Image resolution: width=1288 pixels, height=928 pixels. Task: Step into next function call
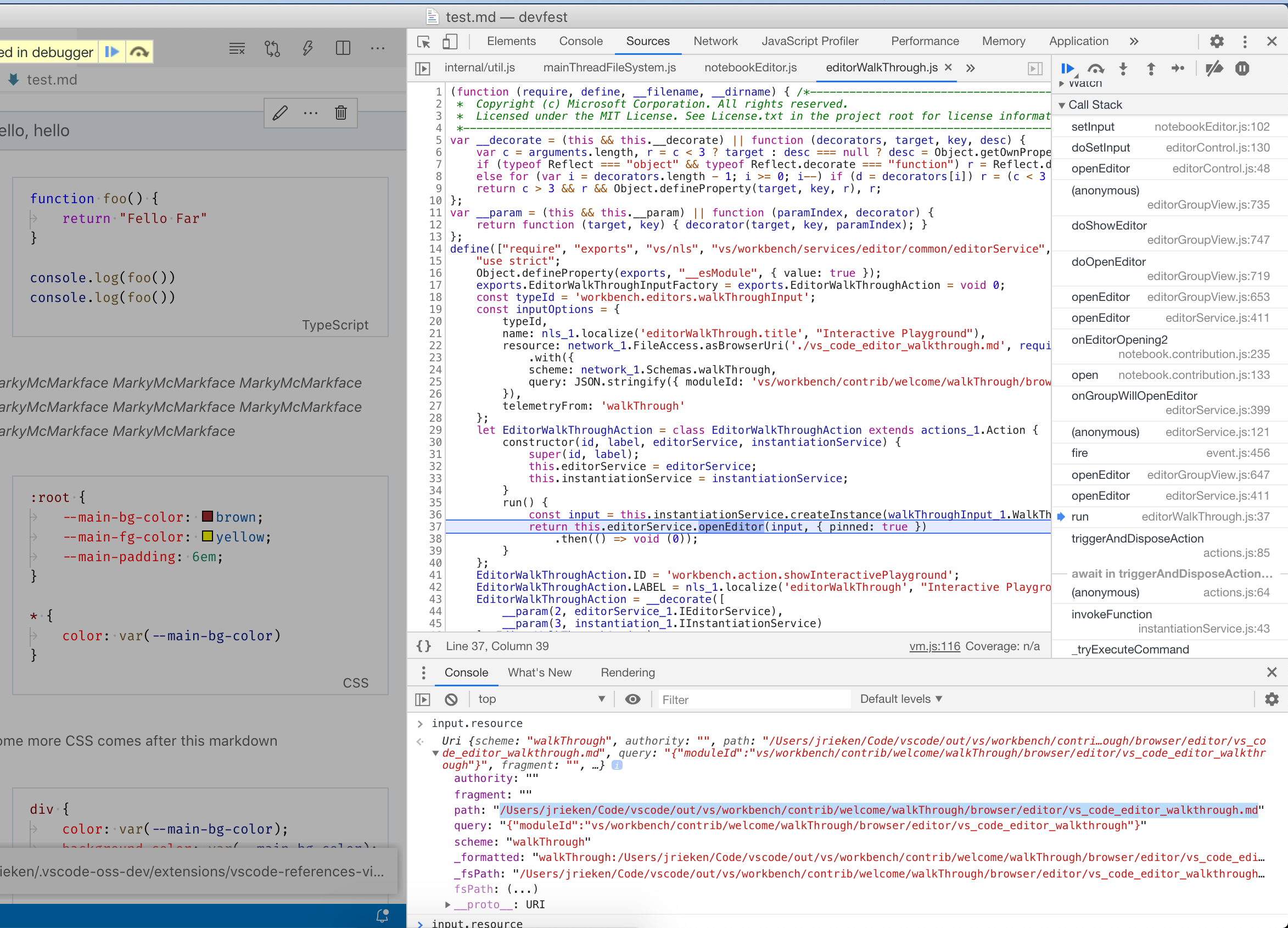pos(1123,68)
